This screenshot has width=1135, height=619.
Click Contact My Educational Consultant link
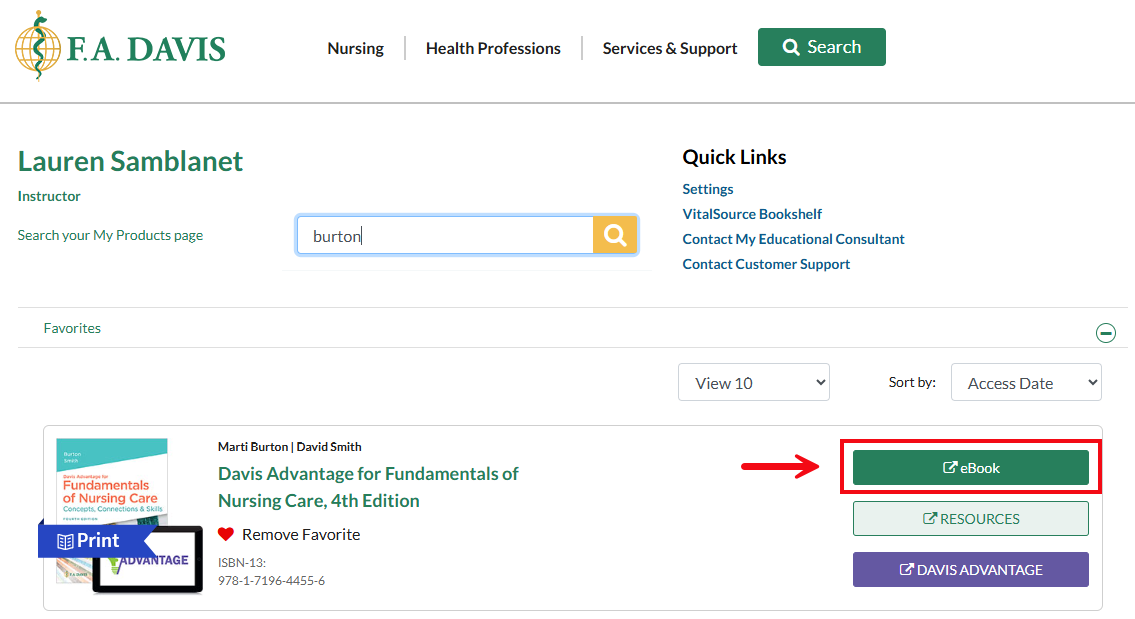coord(793,239)
